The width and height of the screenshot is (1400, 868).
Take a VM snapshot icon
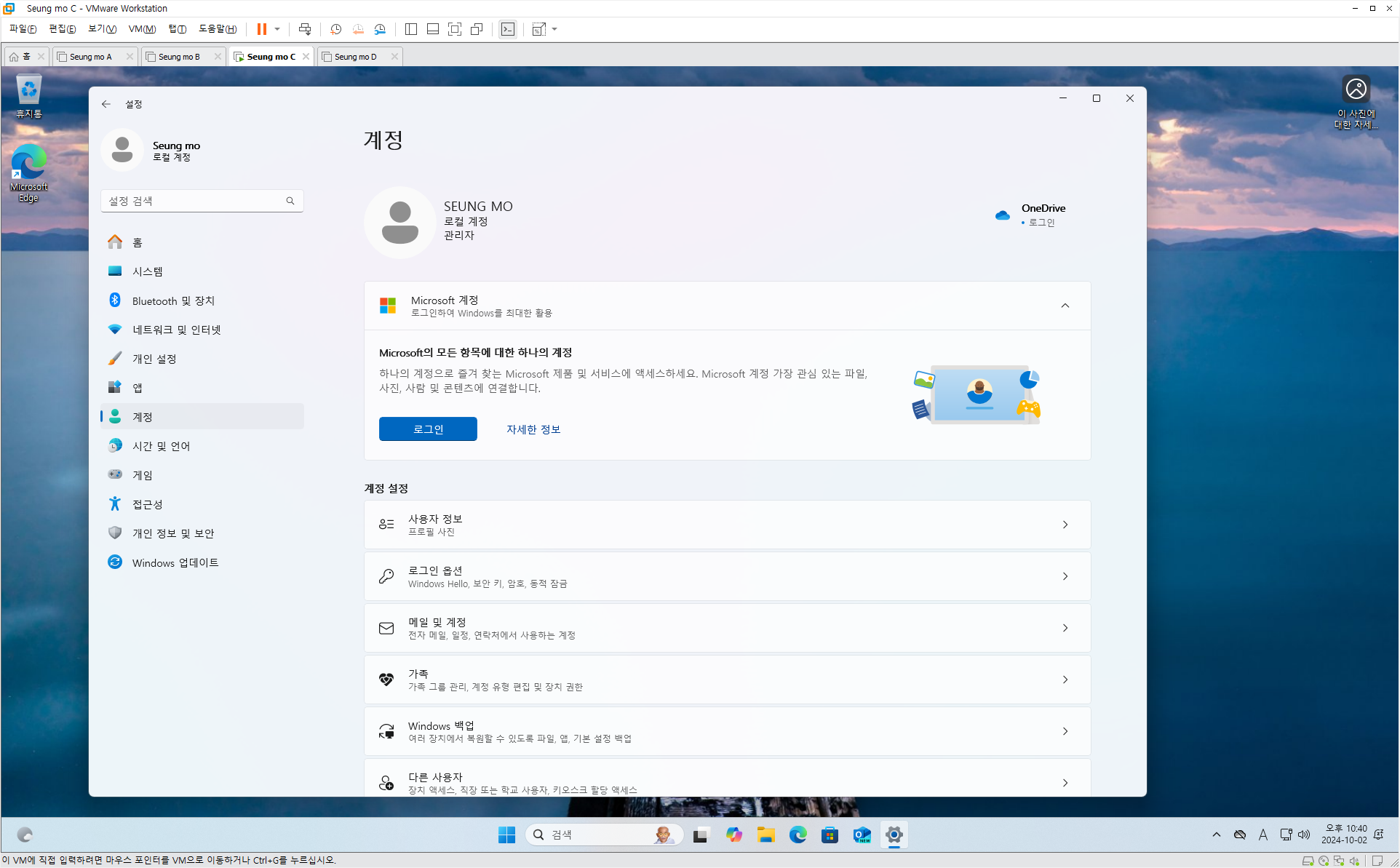click(335, 29)
